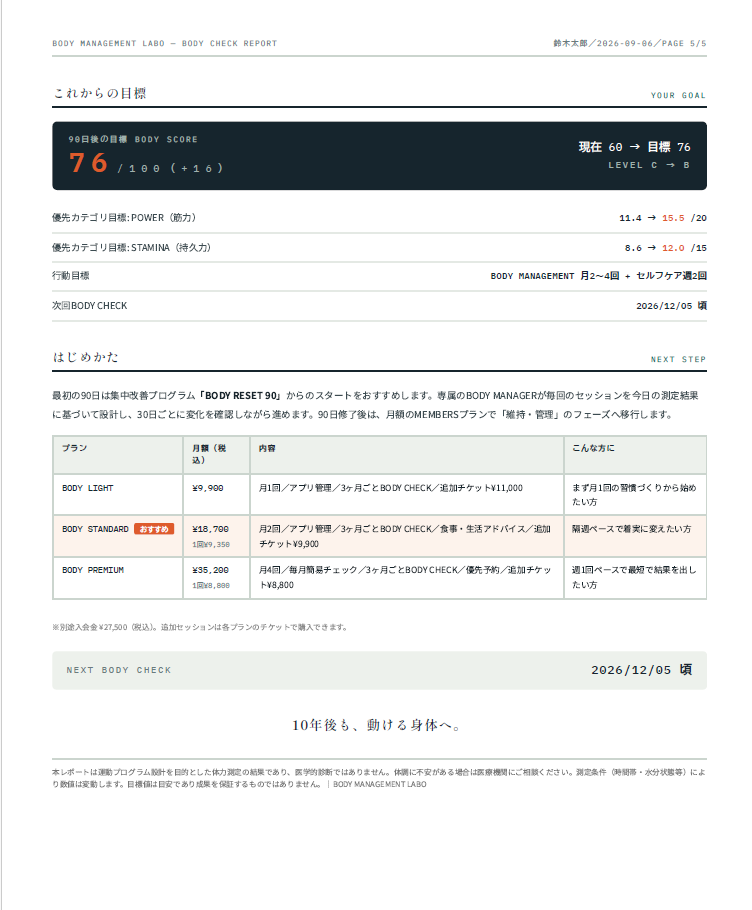This screenshot has width=752, height=910.
Task: Click the 8.6 → 12.0 /15 value
Action: [666, 248]
